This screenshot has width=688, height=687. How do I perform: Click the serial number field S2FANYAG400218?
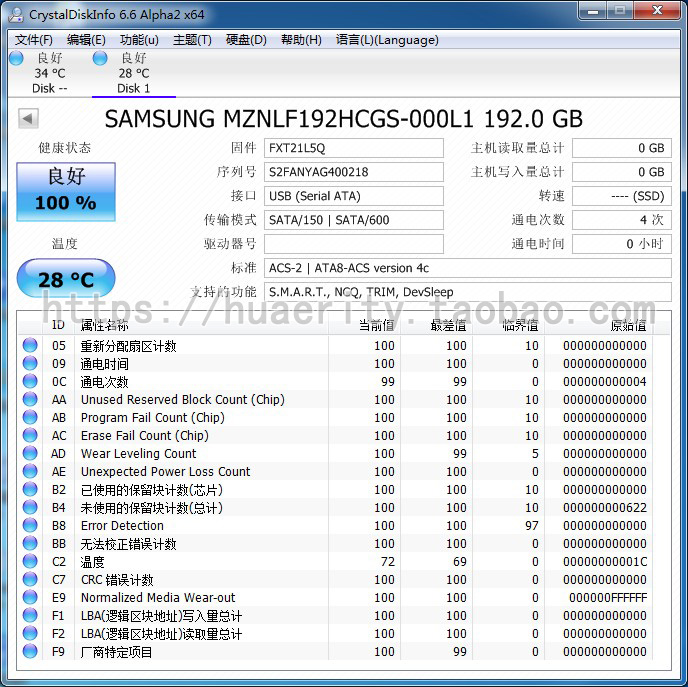354,172
